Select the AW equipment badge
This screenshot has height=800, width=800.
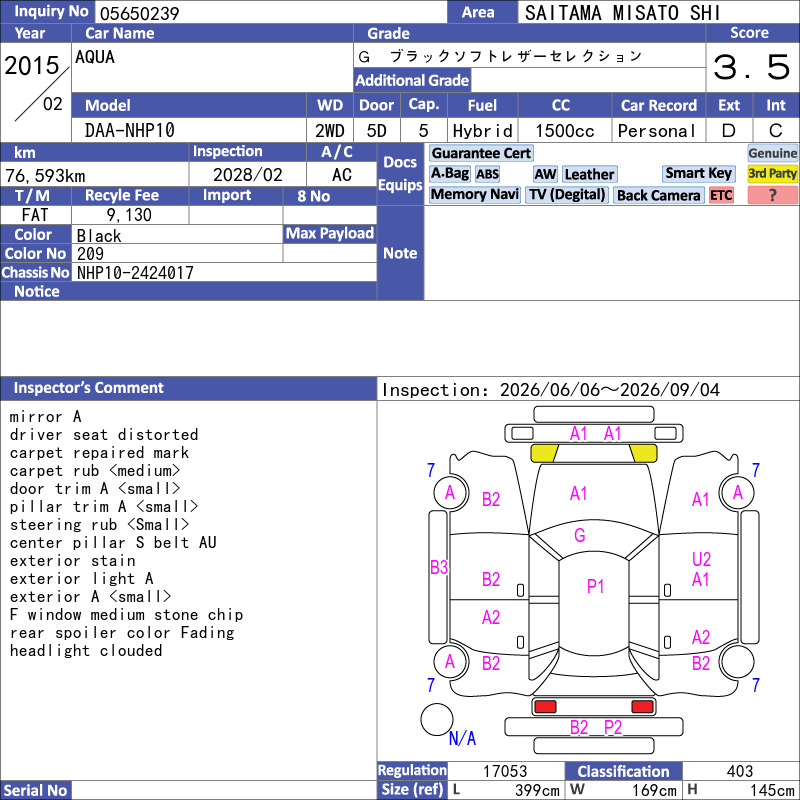(545, 174)
